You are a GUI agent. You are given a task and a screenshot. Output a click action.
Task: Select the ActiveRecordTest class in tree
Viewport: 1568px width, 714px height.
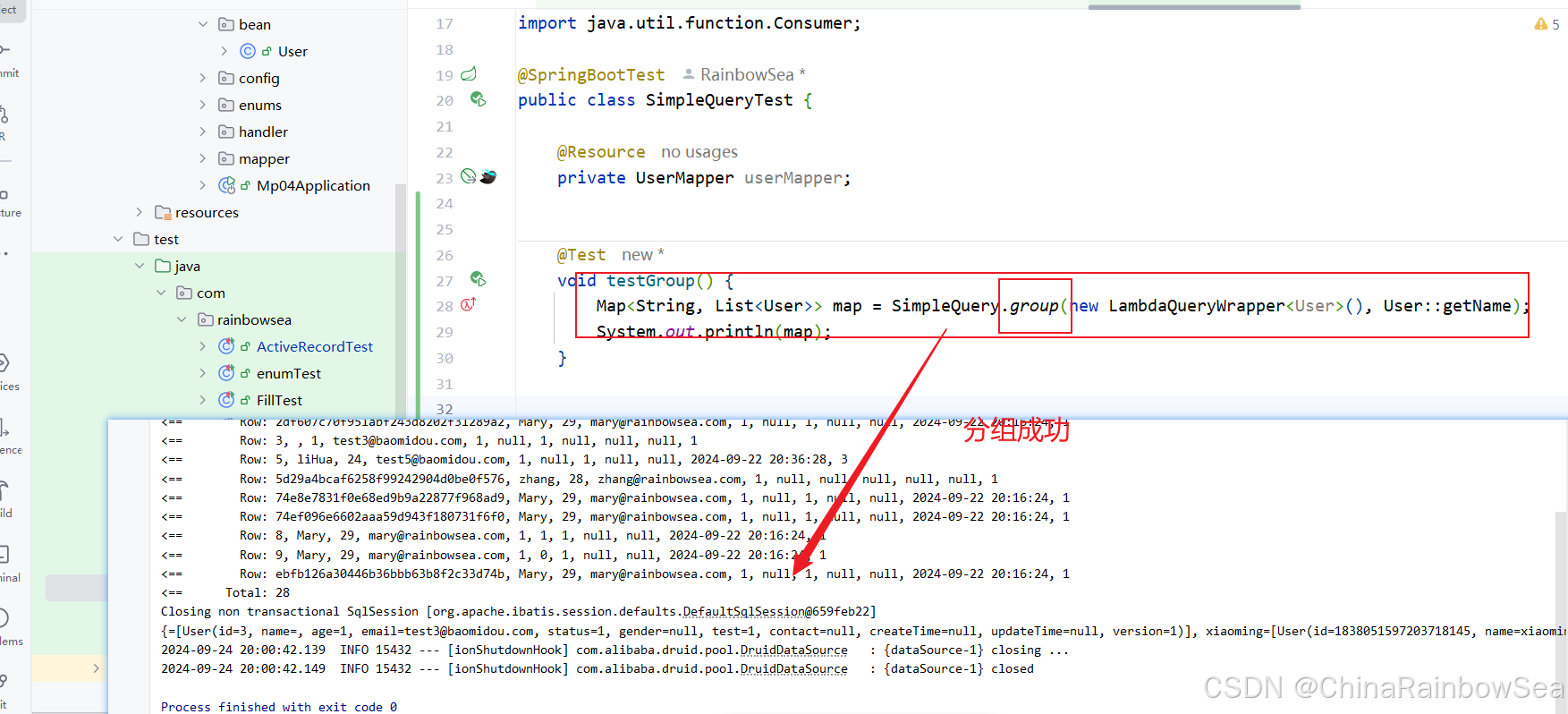[x=314, y=346]
